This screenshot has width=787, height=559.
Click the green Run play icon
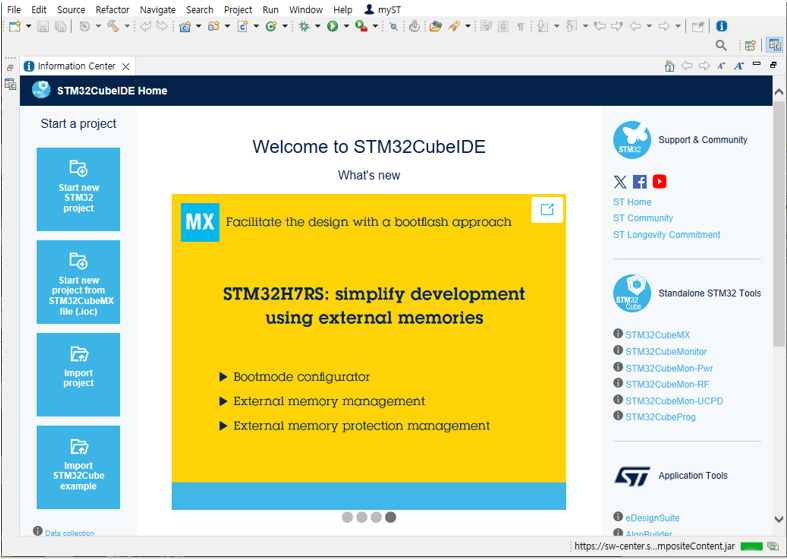point(332,26)
